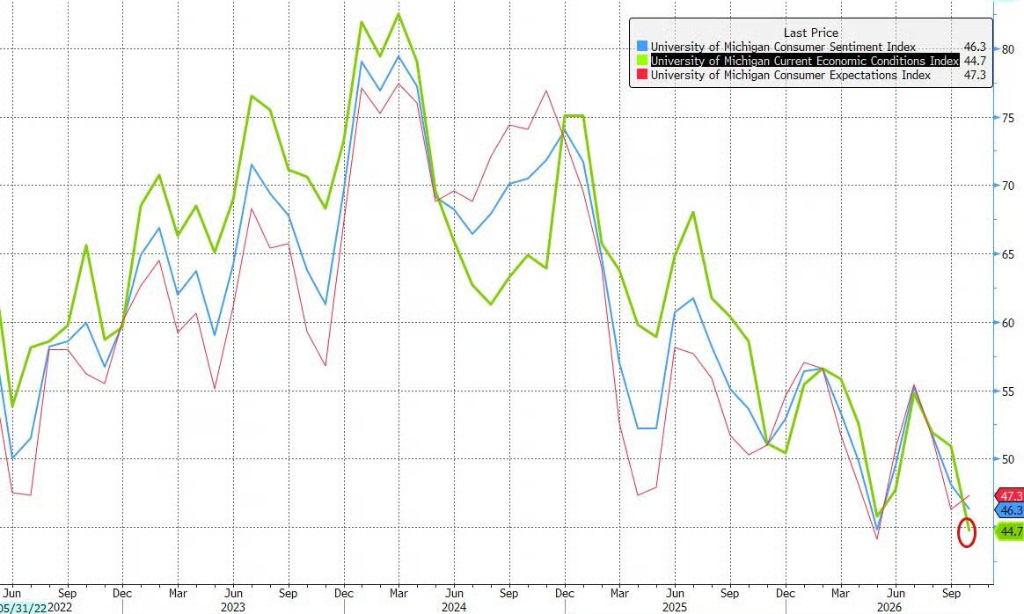Select the 'University of Michigan Consumer Expectations Index' legend label
Viewport: 1024px width, 614px height.
tap(790, 75)
